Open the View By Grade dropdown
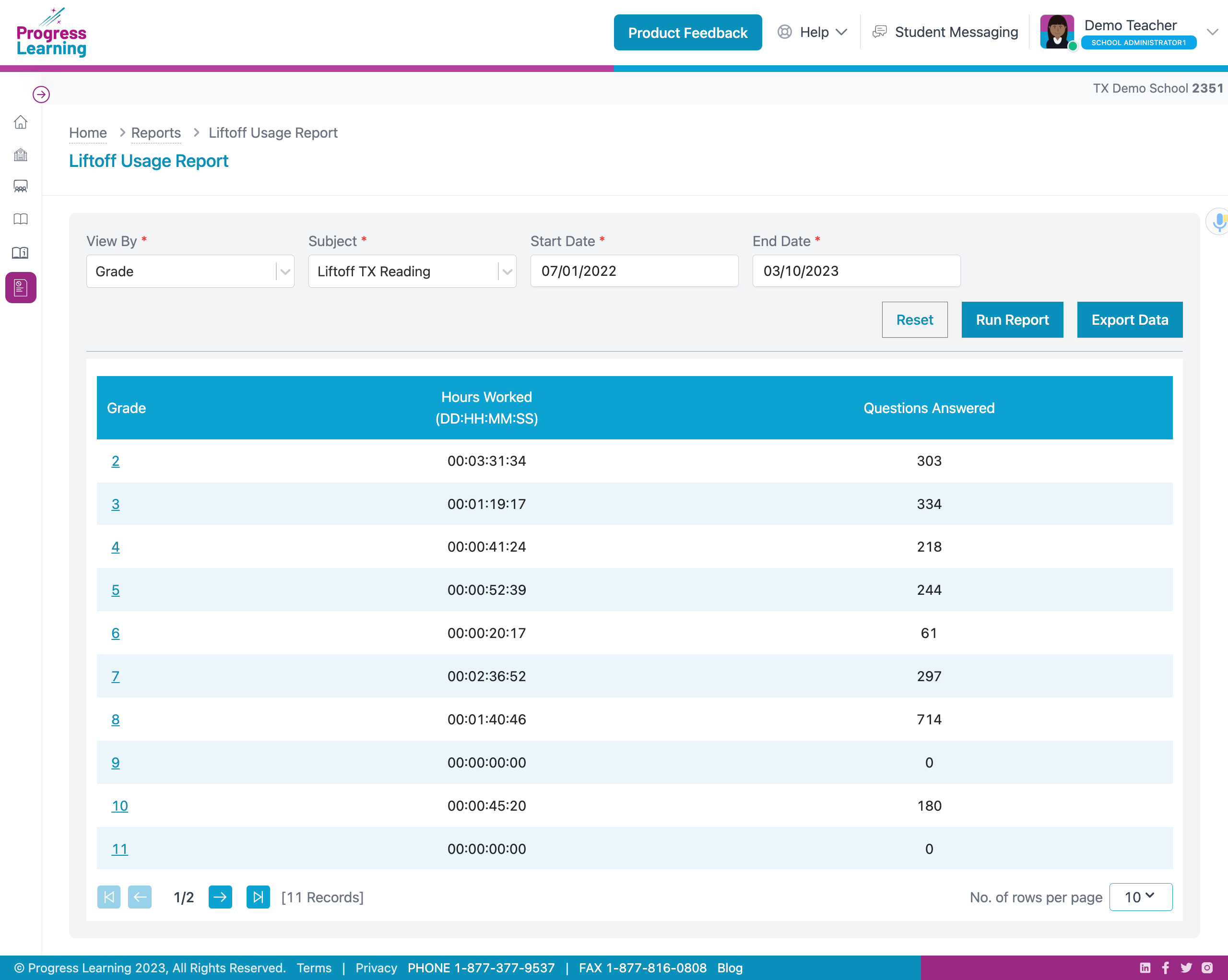The width and height of the screenshot is (1228, 980). [x=190, y=271]
